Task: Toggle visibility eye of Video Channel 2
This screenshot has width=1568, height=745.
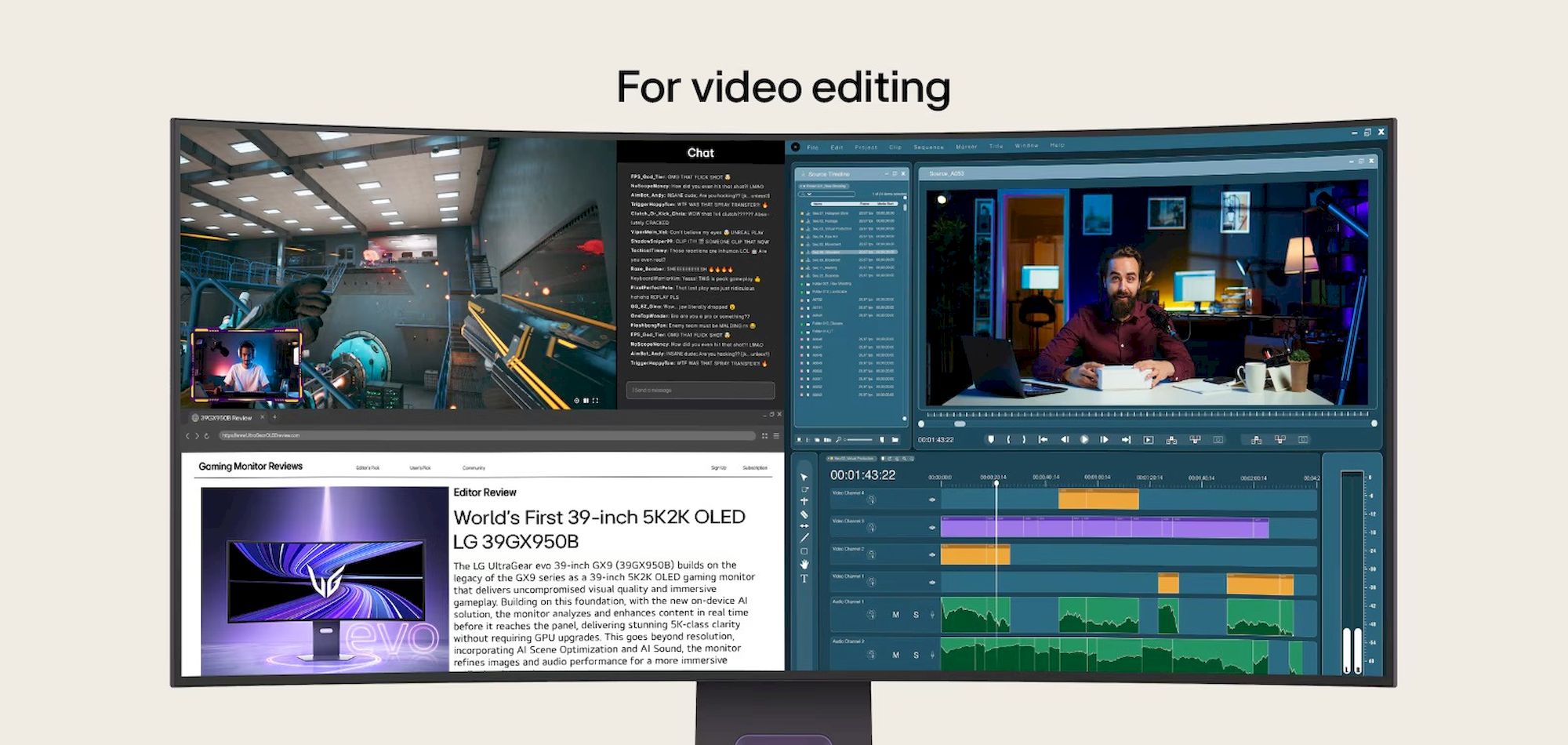Action: (932, 554)
